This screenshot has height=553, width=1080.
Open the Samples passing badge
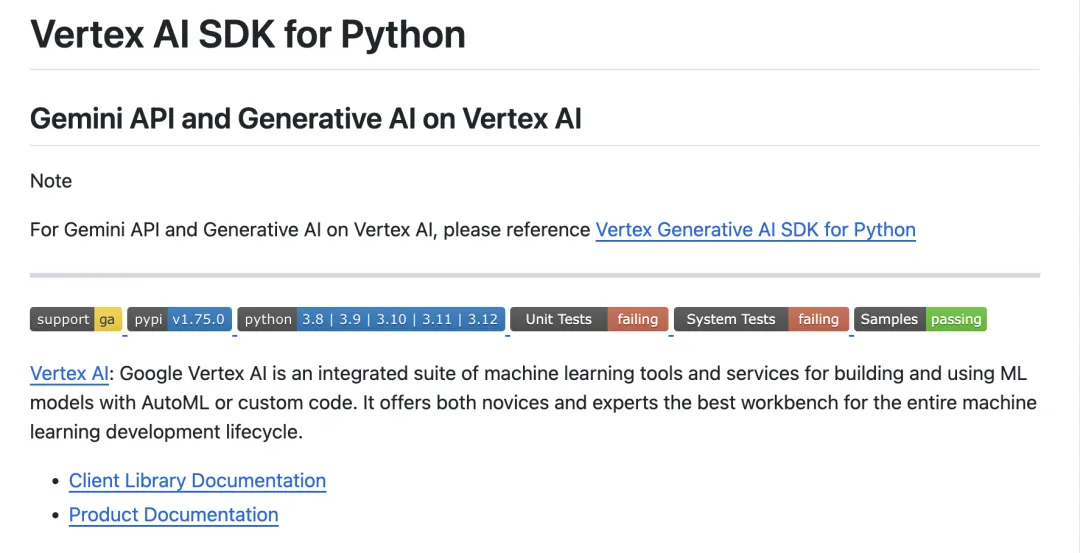920,319
